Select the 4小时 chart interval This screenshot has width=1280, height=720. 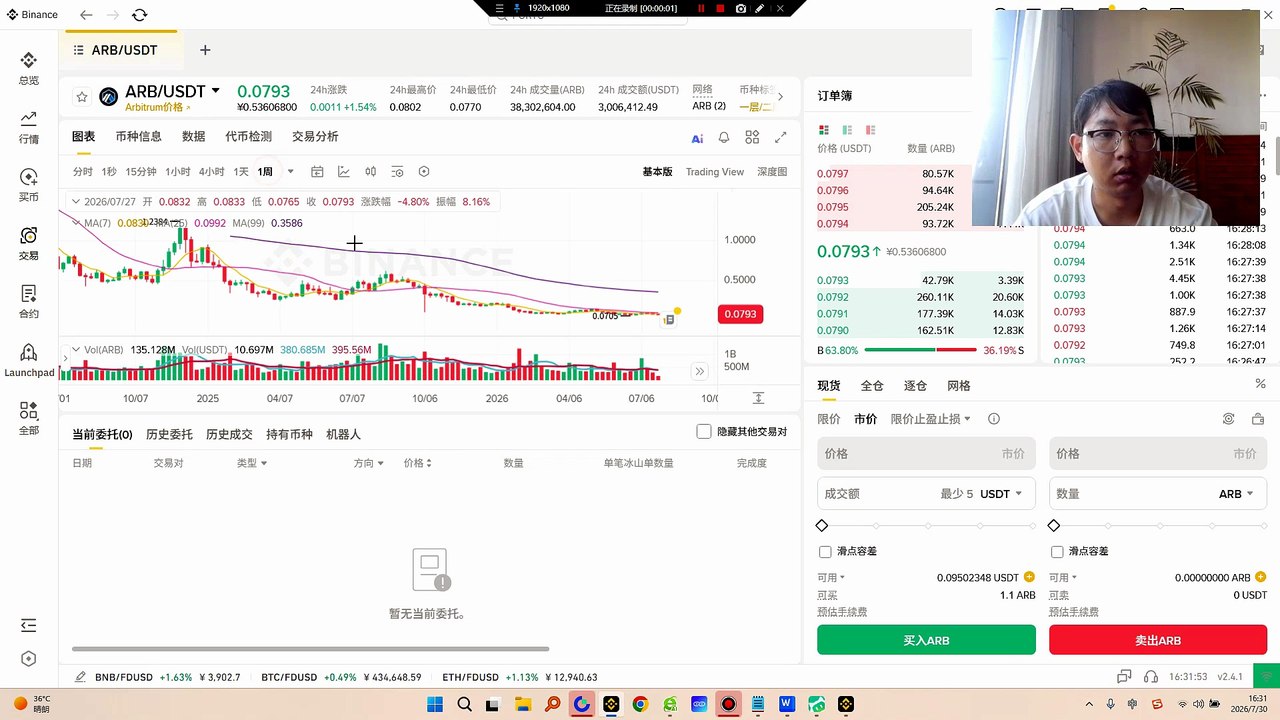(x=211, y=172)
